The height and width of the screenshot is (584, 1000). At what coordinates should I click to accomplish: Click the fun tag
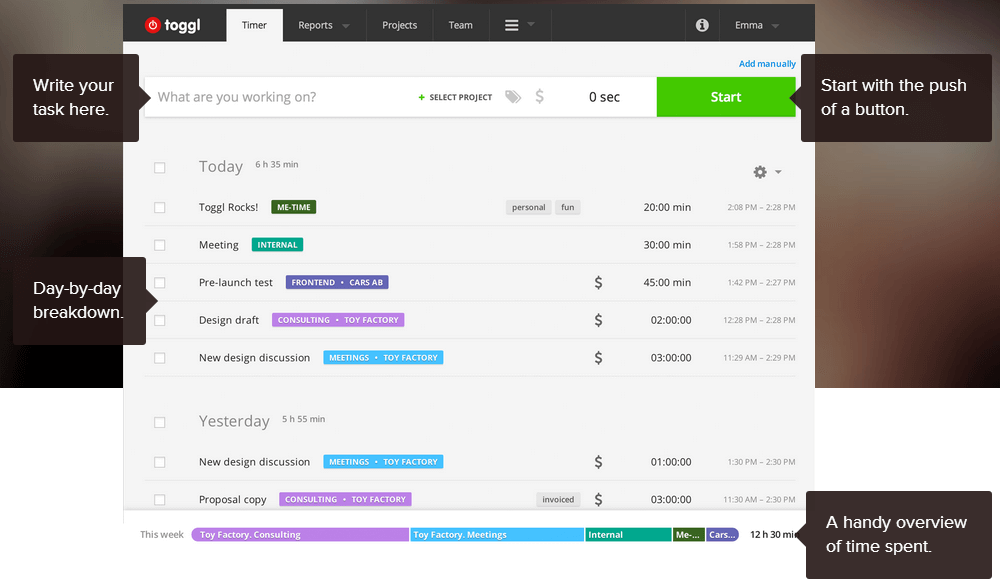[x=568, y=207]
